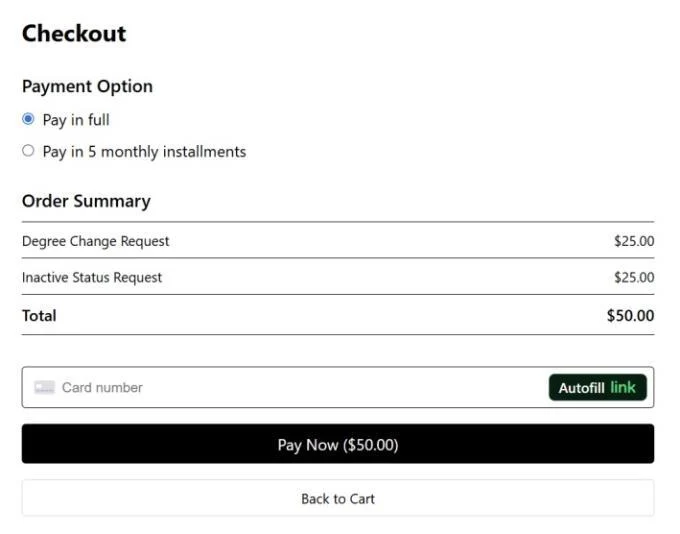Click 'Pay in 5 monthly installments' label text

(x=144, y=152)
